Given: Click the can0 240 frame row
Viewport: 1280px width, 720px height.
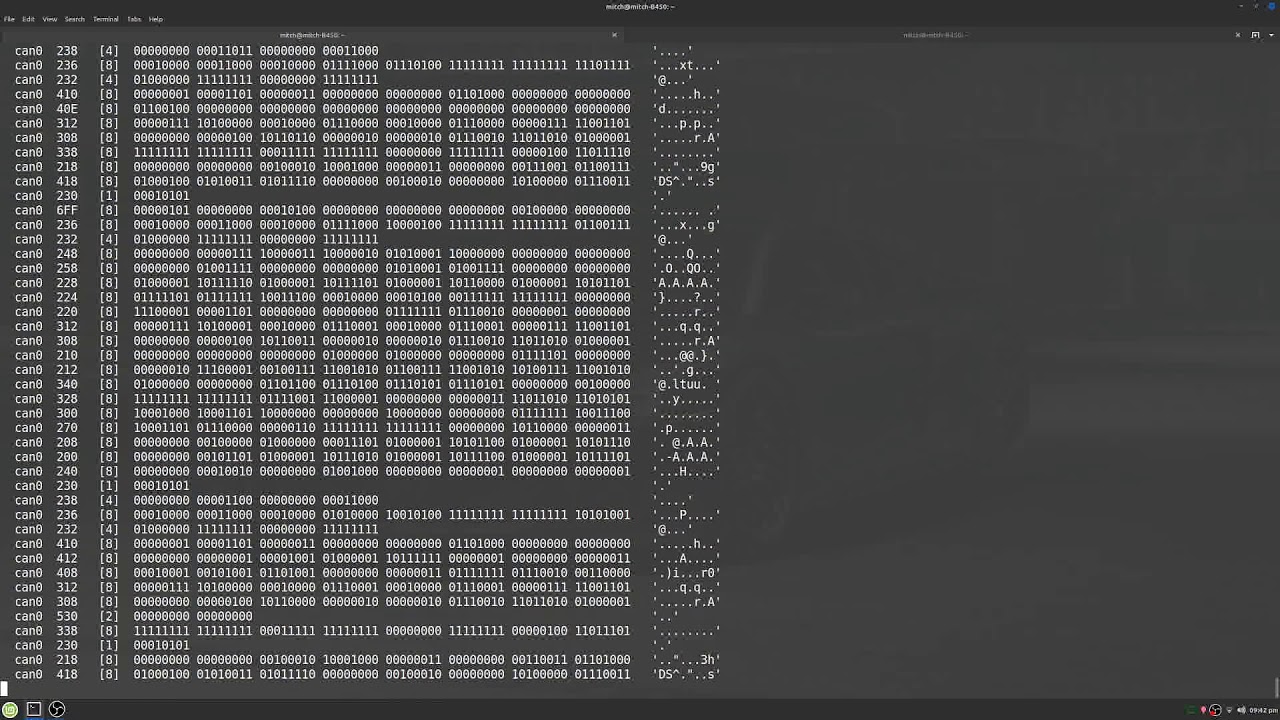Looking at the screenshot, I should click(x=367, y=471).
